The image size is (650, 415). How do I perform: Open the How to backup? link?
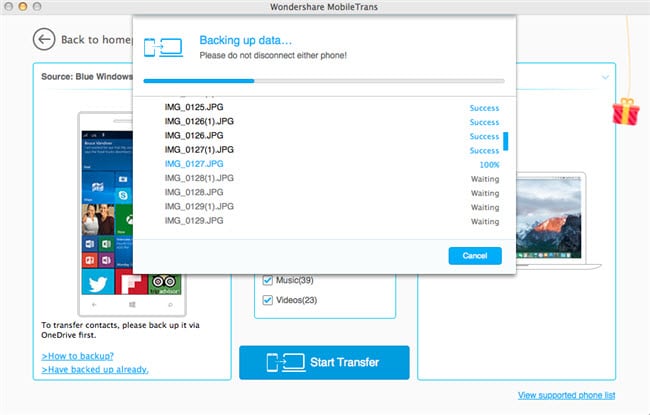(x=77, y=356)
